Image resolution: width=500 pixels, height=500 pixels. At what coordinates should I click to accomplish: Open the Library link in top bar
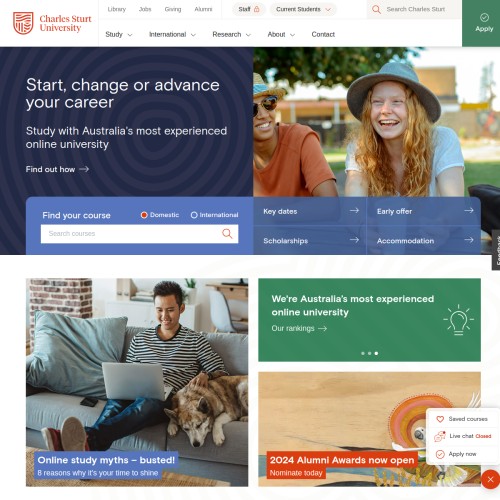(117, 9)
